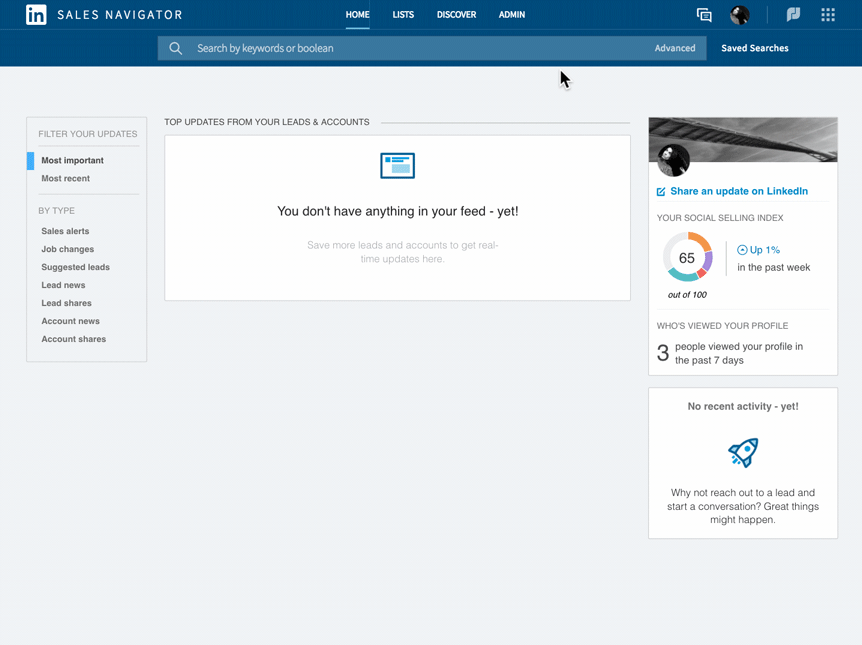Select the Most important filter
Screen dimensions: 862x645
tap(72, 160)
